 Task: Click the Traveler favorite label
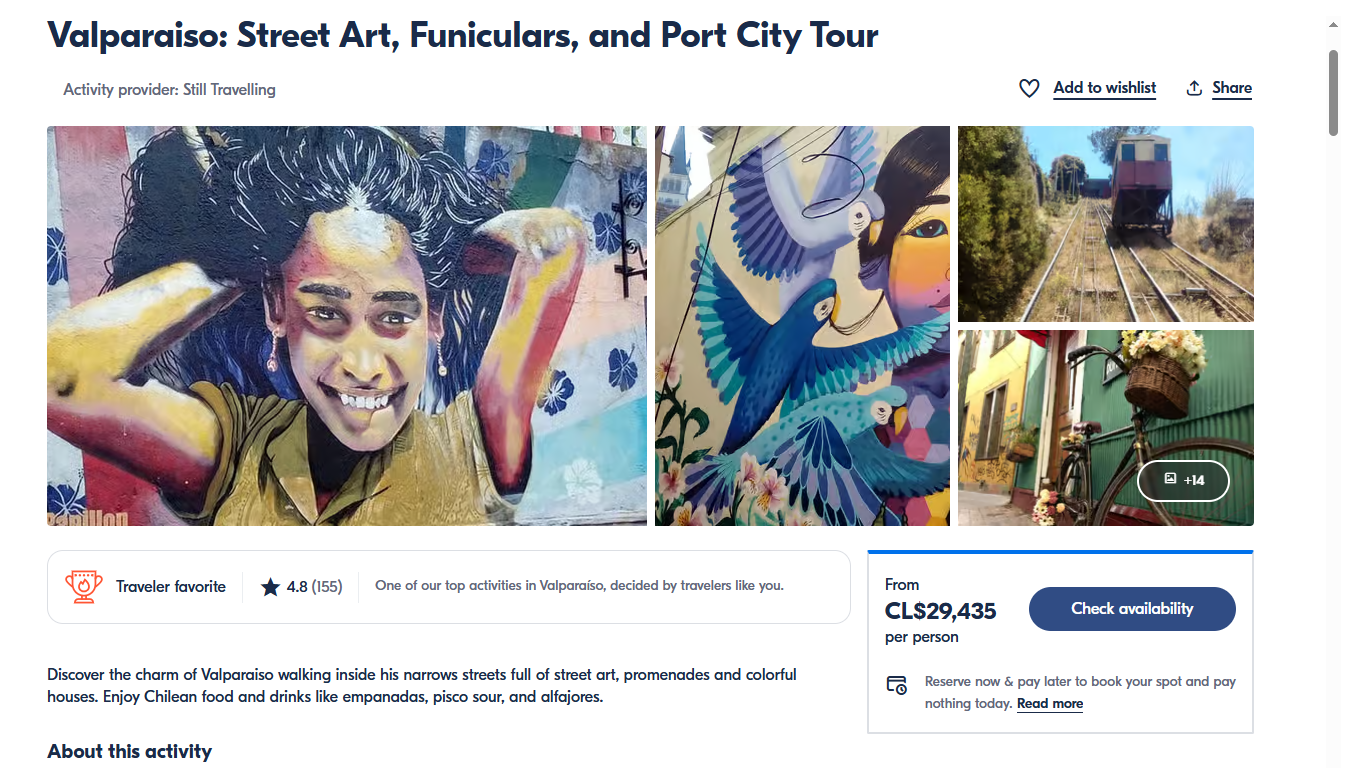pyautogui.click(x=171, y=587)
